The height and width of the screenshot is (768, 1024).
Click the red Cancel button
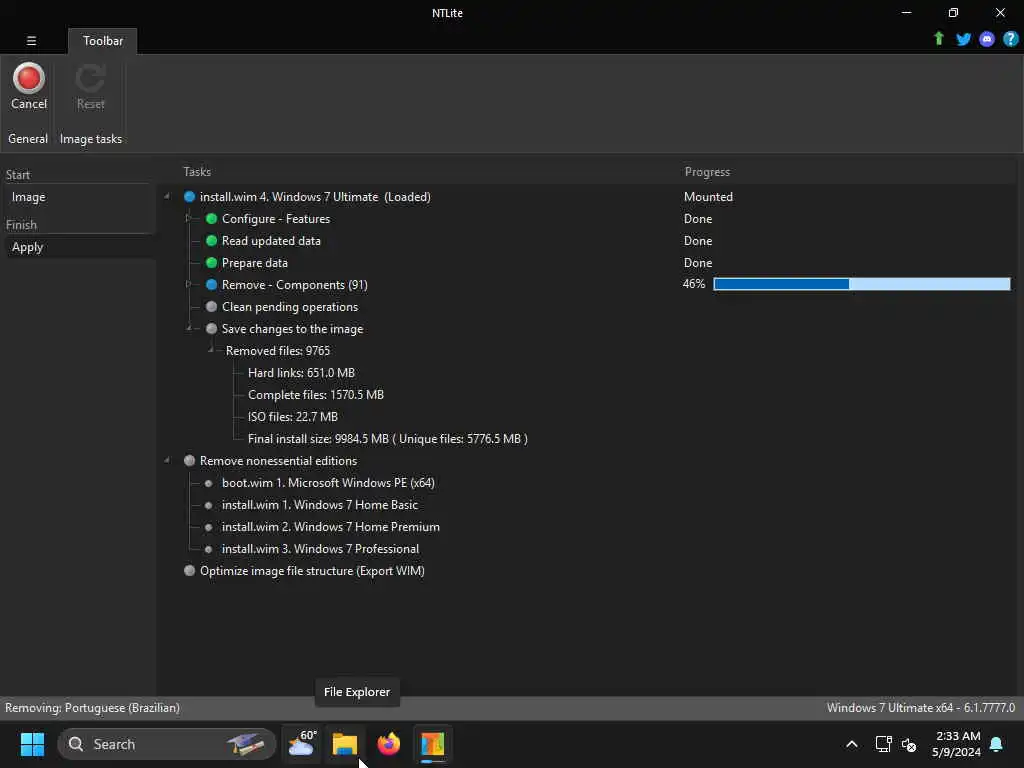tap(29, 86)
